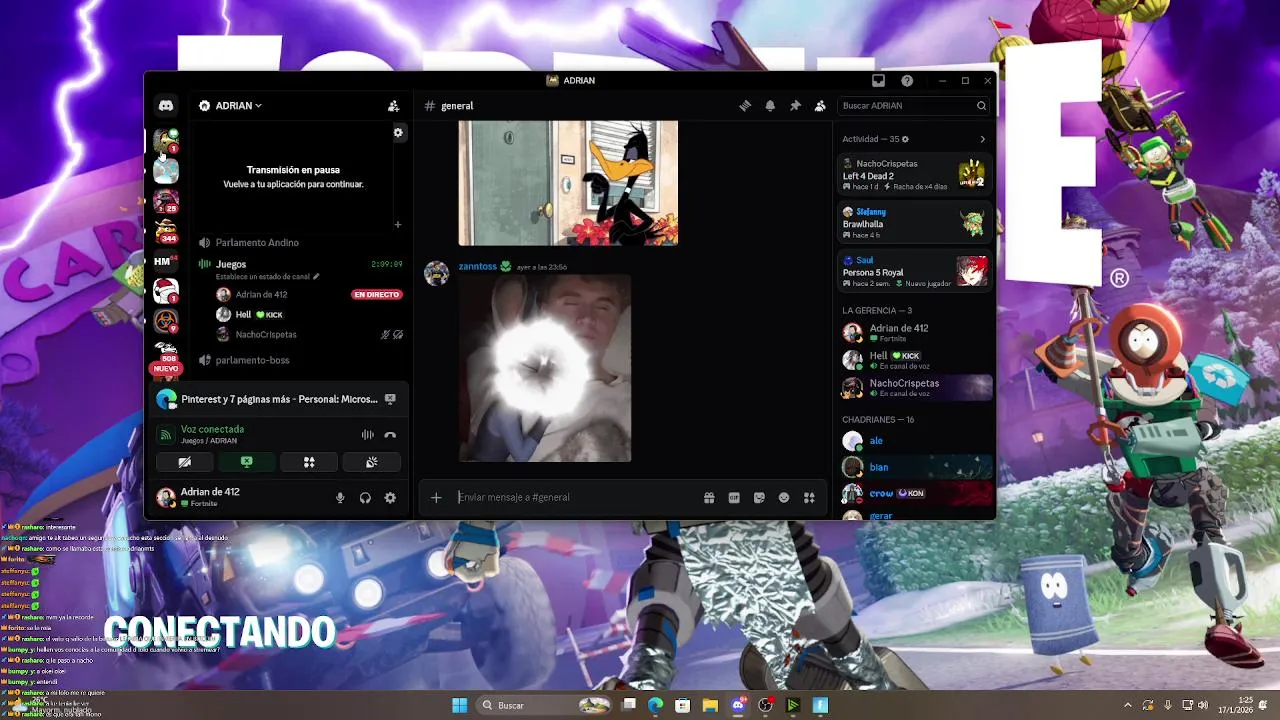Open Discord inbox icon in title bar
The height and width of the screenshot is (720, 1280).
(878, 81)
